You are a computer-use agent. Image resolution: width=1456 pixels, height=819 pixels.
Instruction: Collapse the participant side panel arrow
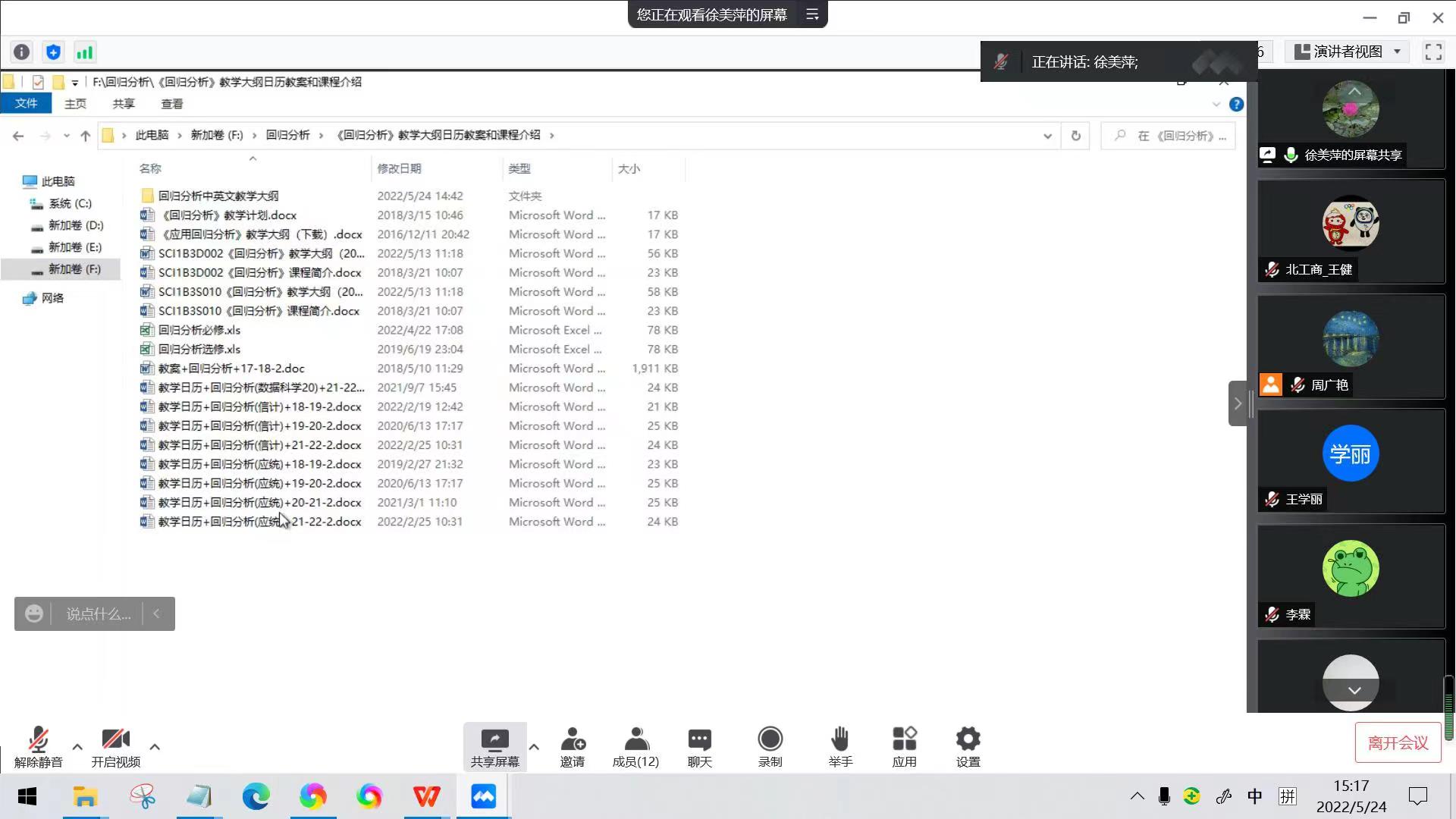(1238, 403)
